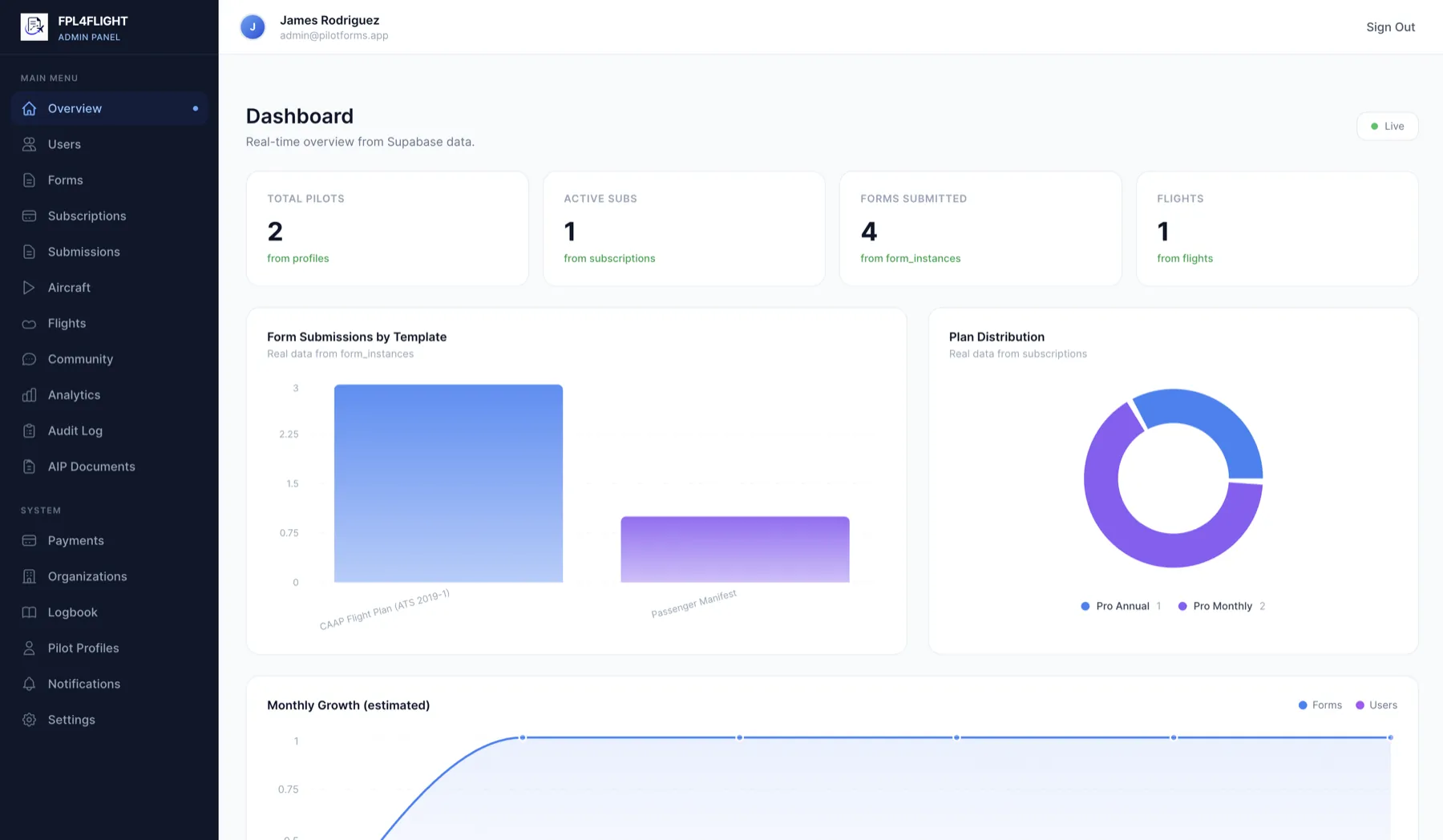This screenshot has height=840, width=1443.
Task: Click the Logbook open book icon
Action: tap(29, 612)
